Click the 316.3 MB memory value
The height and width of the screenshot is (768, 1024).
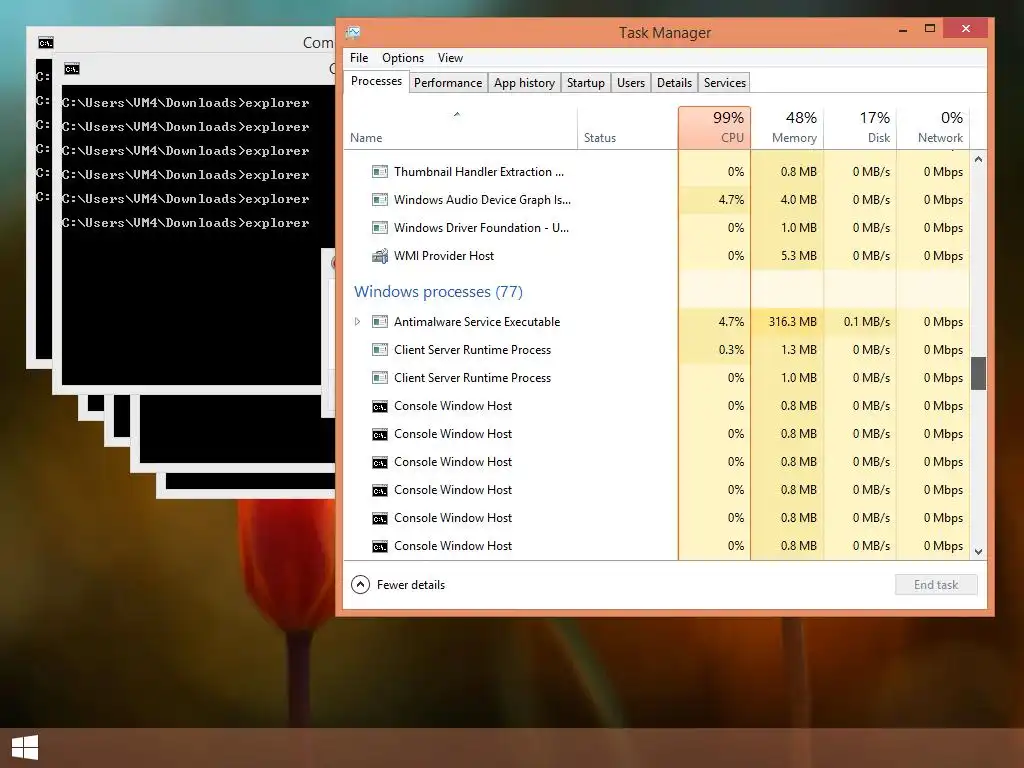tap(793, 321)
